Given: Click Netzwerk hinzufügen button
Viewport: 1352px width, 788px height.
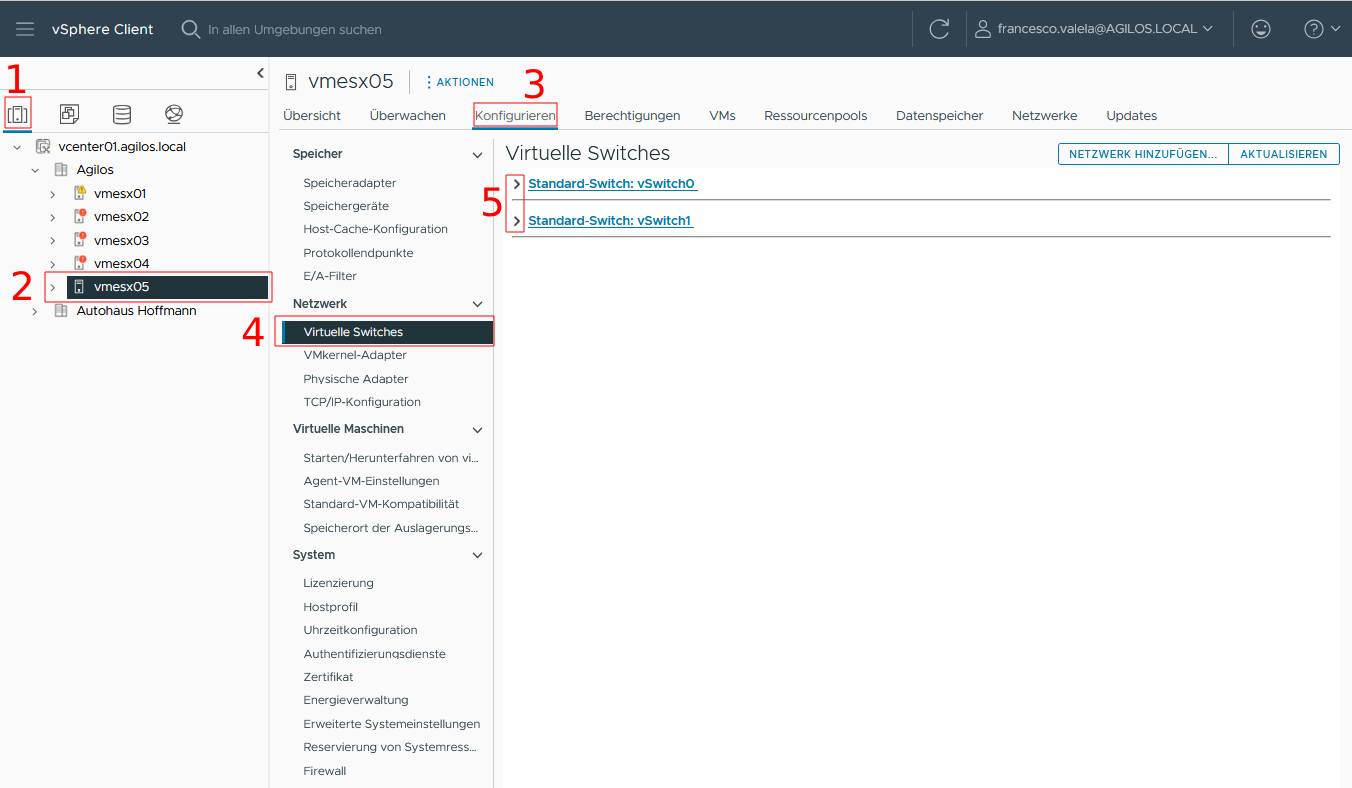Looking at the screenshot, I should pyautogui.click(x=1143, y=154).
